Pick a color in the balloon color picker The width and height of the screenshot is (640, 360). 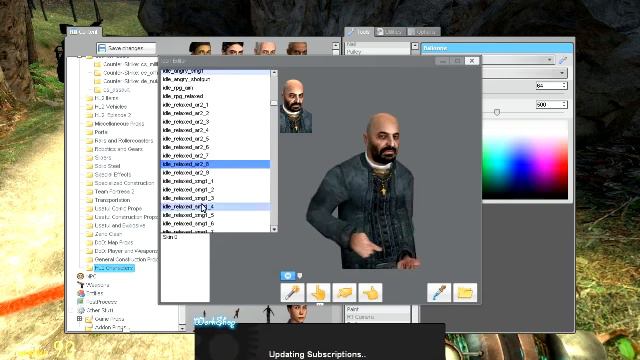tap(525, 159)
